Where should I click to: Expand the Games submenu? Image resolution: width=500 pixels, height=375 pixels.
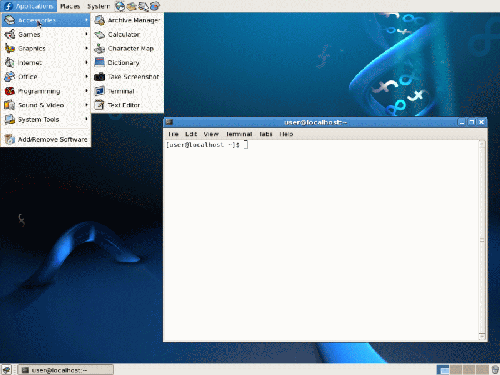pyautogui.click(x=46, y=34)
